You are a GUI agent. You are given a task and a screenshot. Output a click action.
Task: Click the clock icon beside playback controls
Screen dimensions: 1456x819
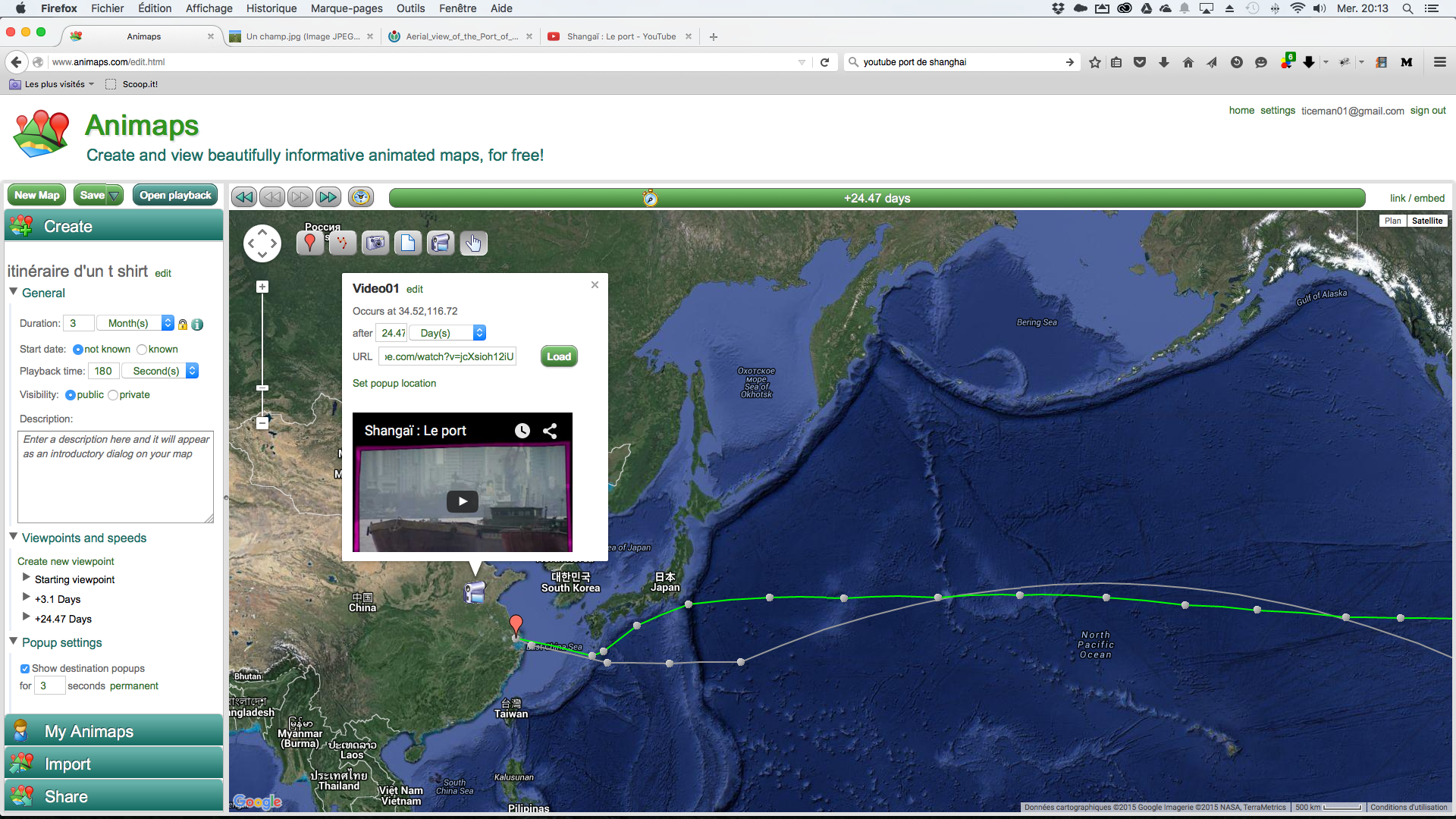[361, 197]
